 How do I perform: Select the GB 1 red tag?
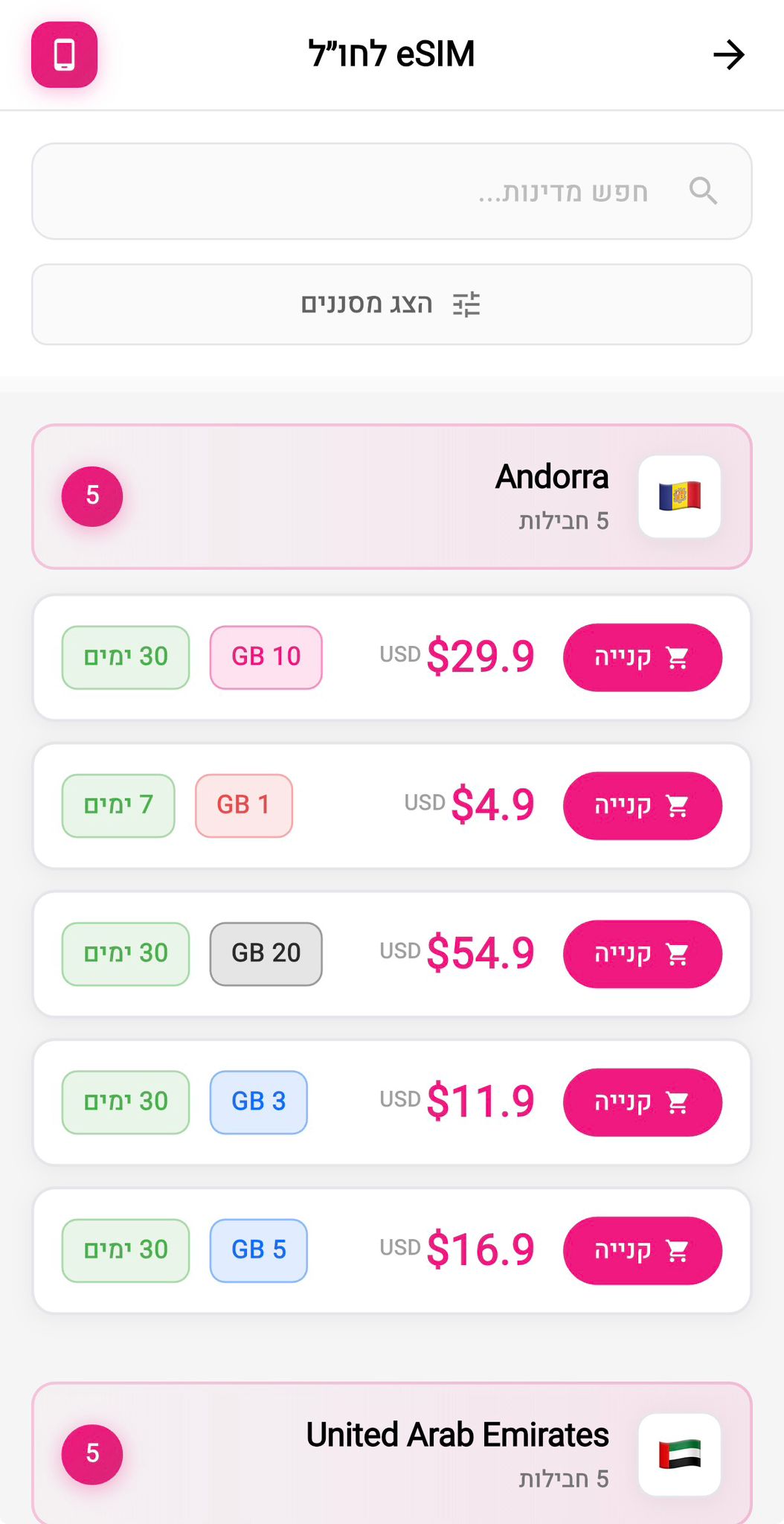pos(244,805)
